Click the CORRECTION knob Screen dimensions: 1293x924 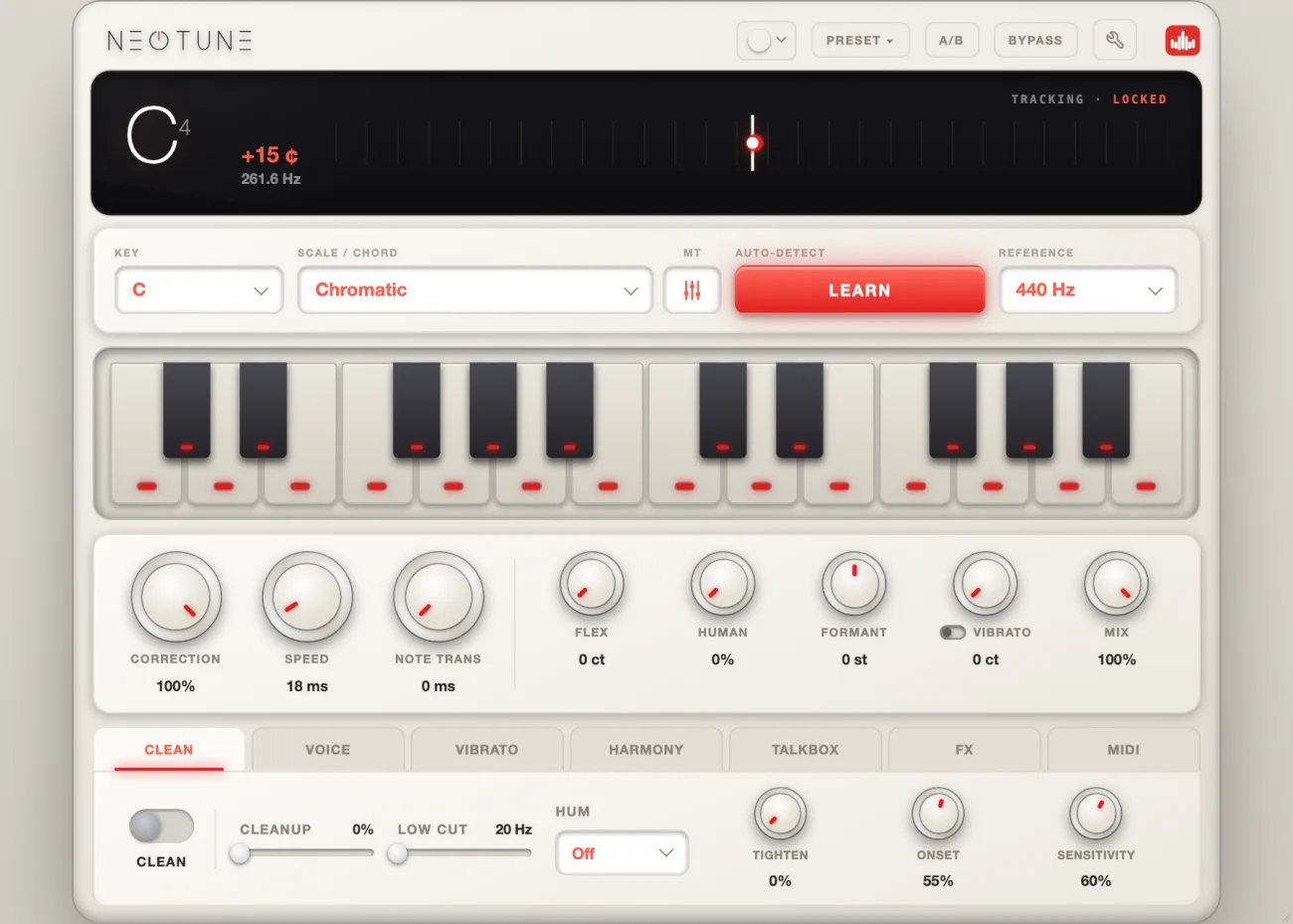pyautogui.click(x=176, y=597)
